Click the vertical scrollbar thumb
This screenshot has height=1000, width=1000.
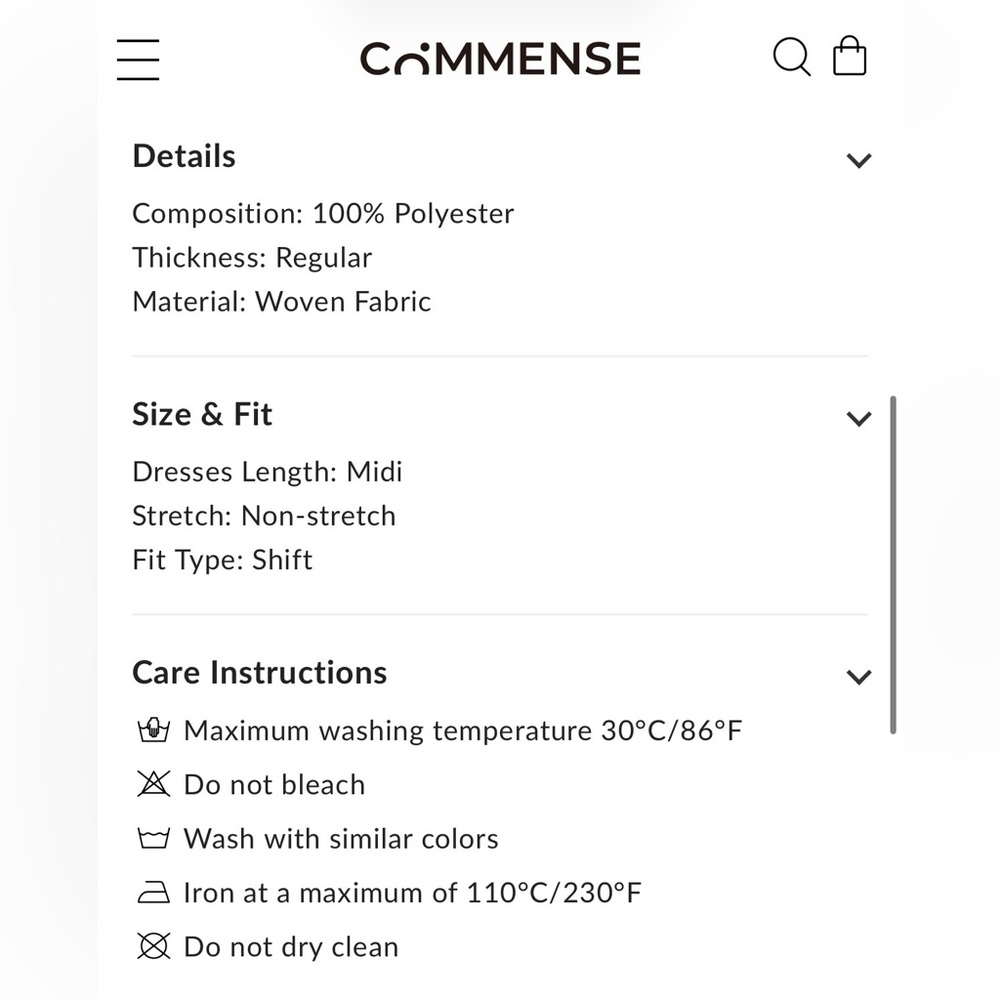click(892, 565)
